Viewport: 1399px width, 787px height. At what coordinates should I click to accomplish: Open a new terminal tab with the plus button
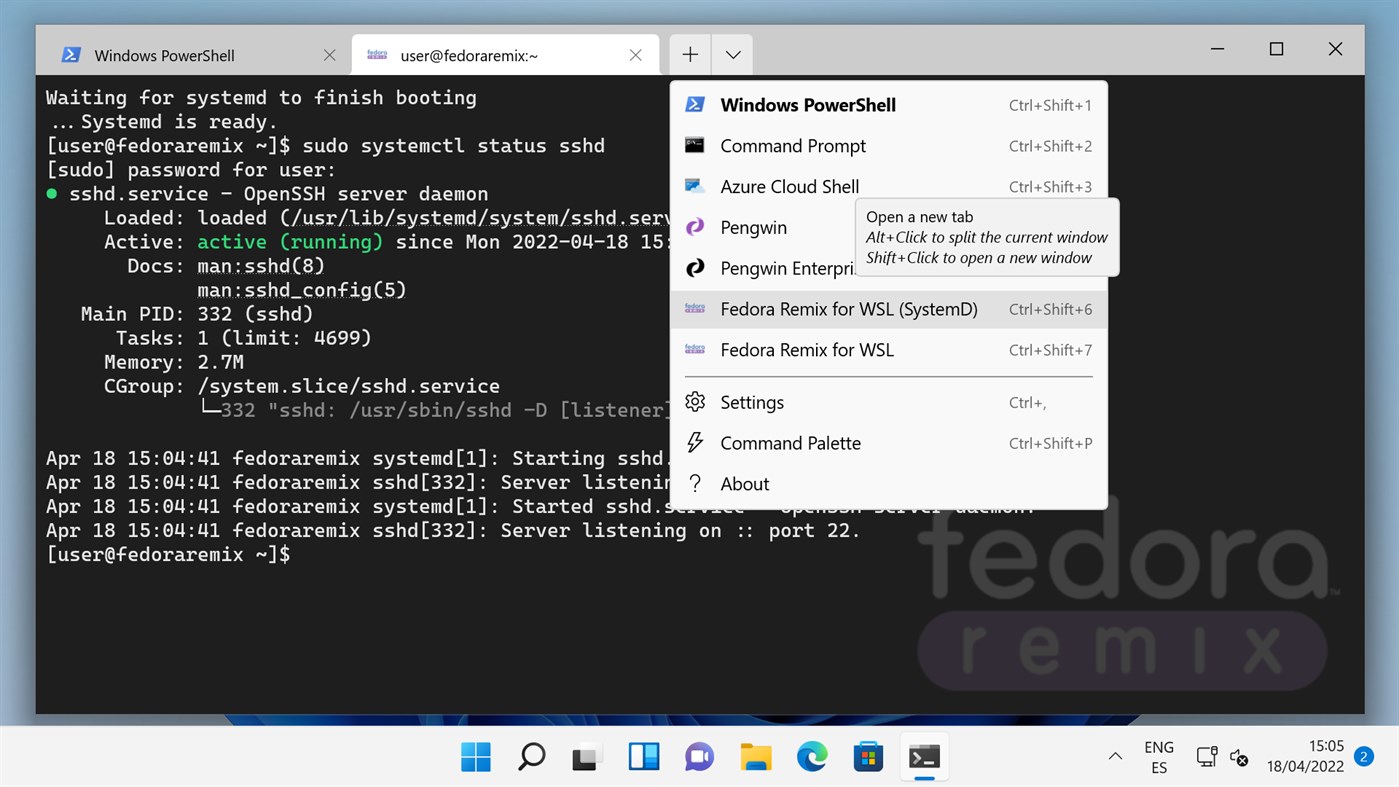point(689,54)
